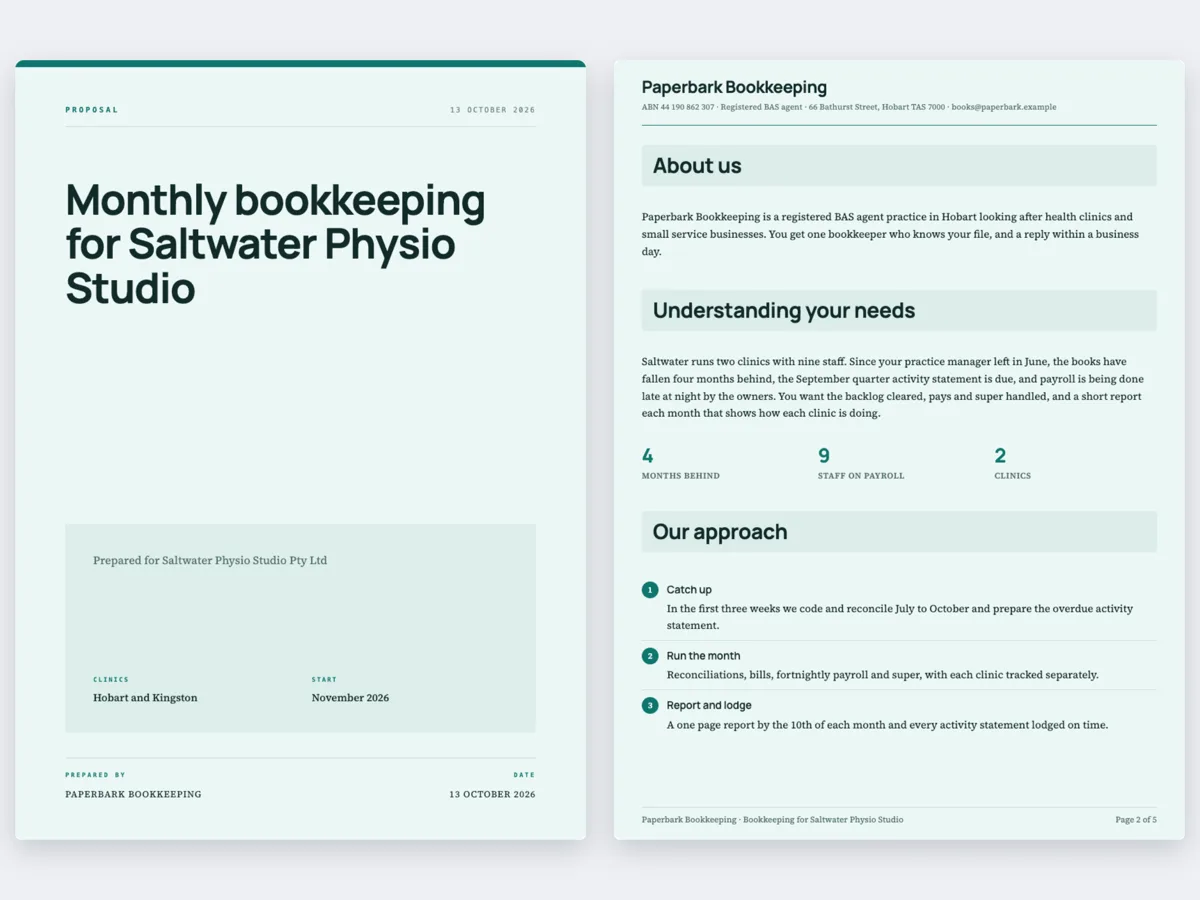Click the 'Paperbark Bookkeeping' letterhead heading

(734, 87)
